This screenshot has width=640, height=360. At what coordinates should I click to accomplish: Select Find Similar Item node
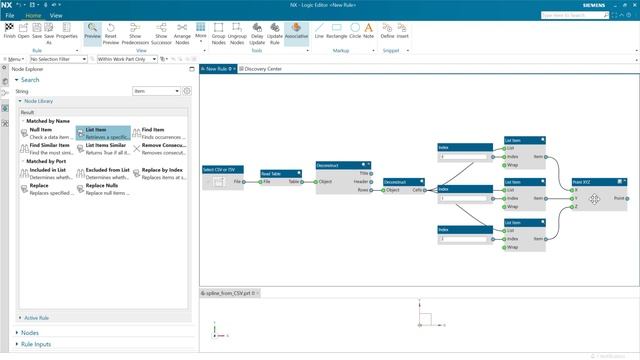pyautogui.click(x=47, y=149)
